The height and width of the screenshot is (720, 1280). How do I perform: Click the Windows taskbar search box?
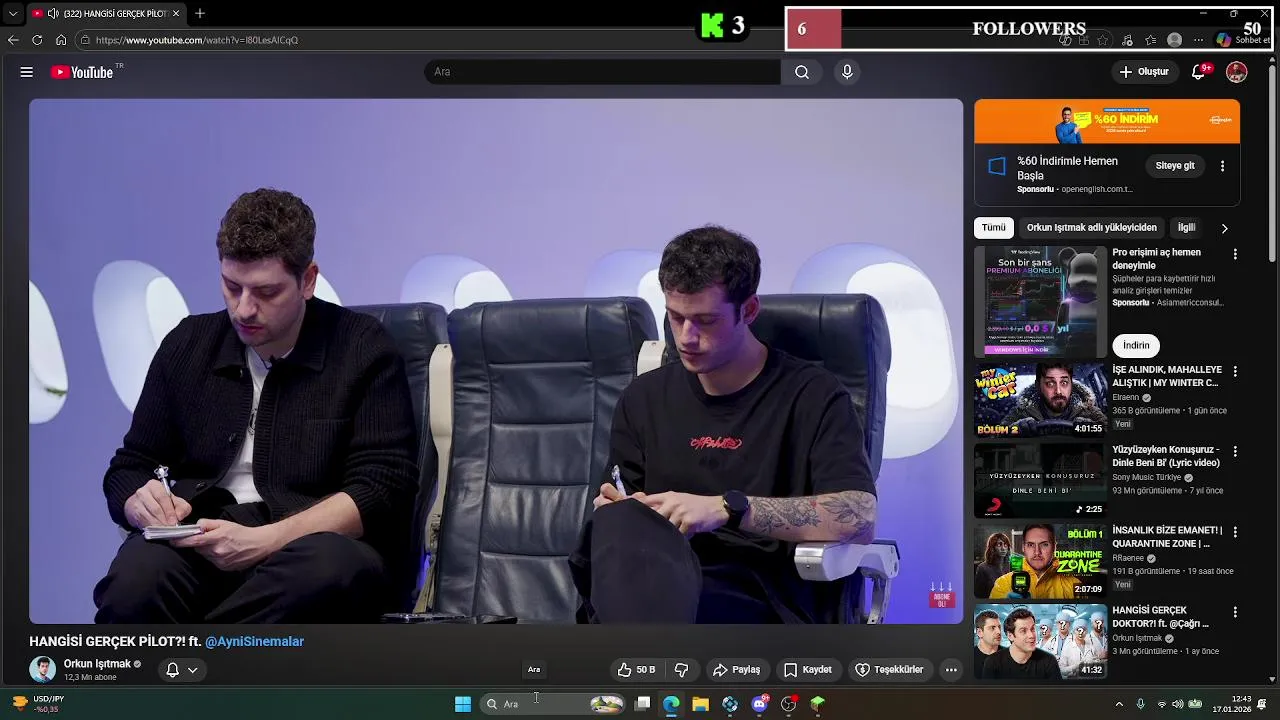(x=552, y=704)
